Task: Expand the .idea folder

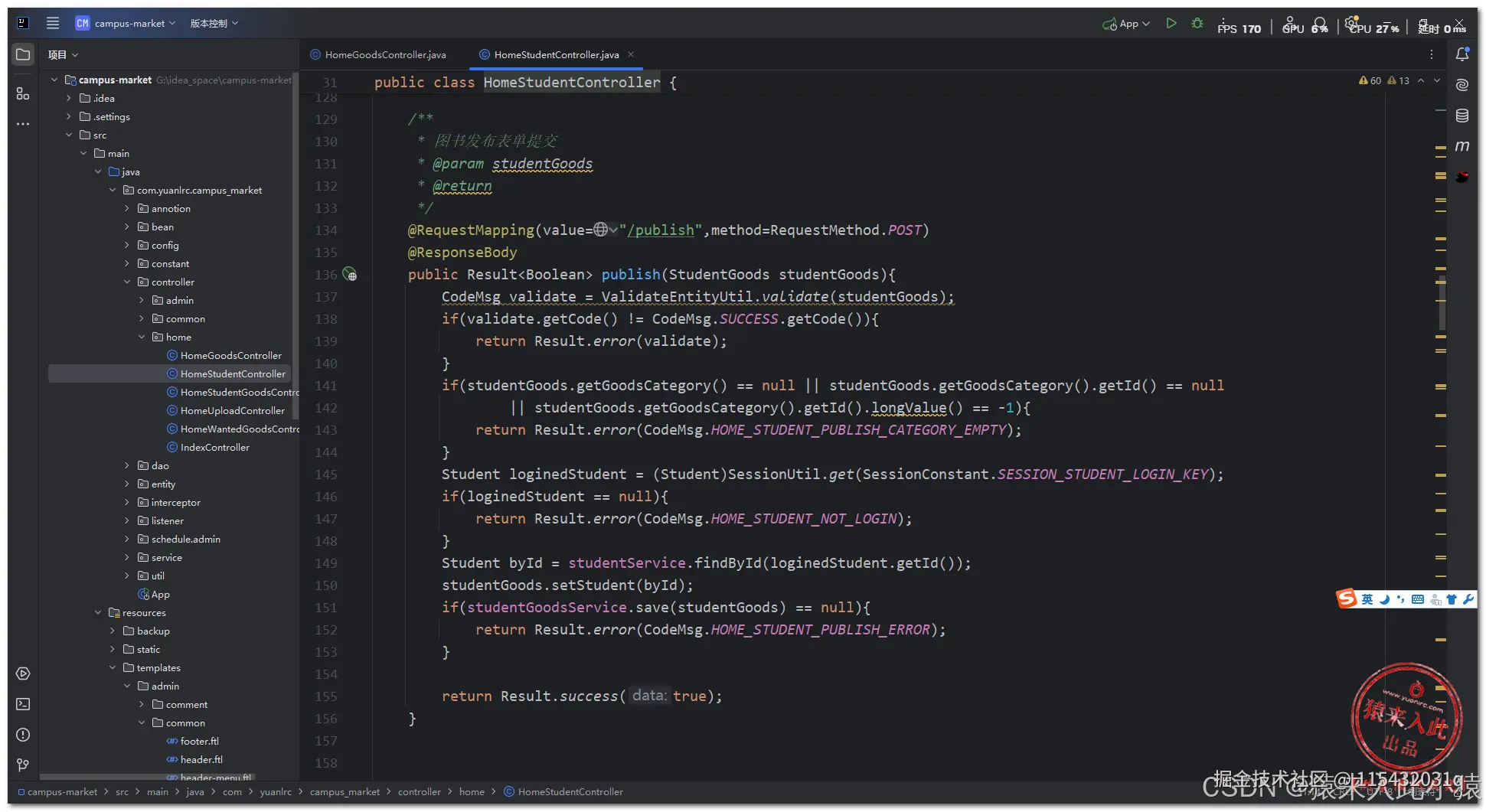Action: pyautogui.click(x=69, y=98)
